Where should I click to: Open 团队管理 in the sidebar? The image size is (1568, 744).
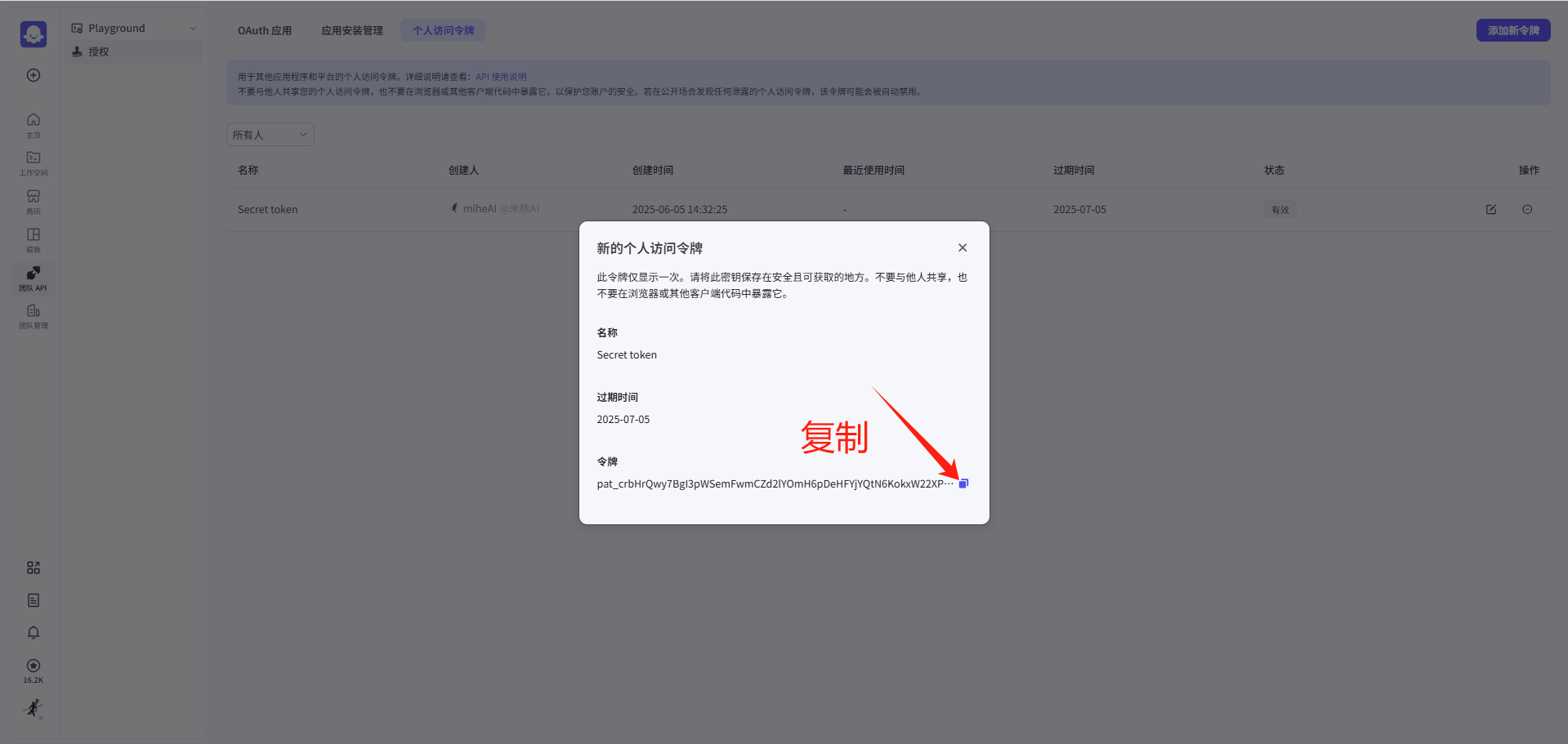(x=33, y=317)
